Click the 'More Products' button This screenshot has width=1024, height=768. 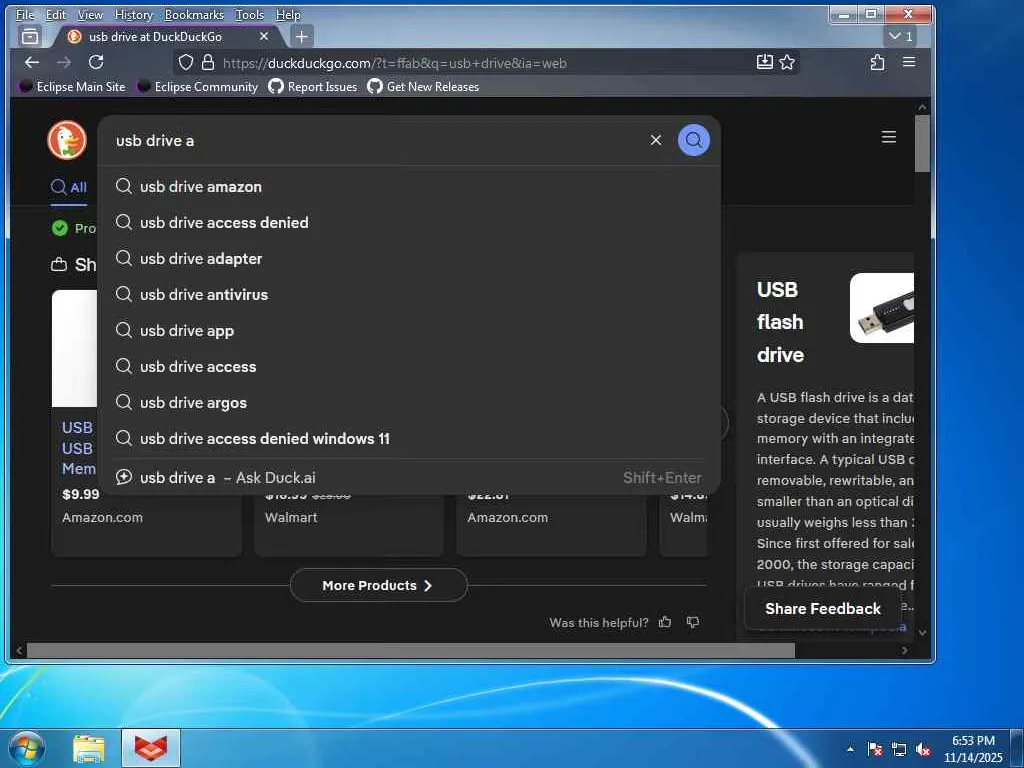point(378,585)
